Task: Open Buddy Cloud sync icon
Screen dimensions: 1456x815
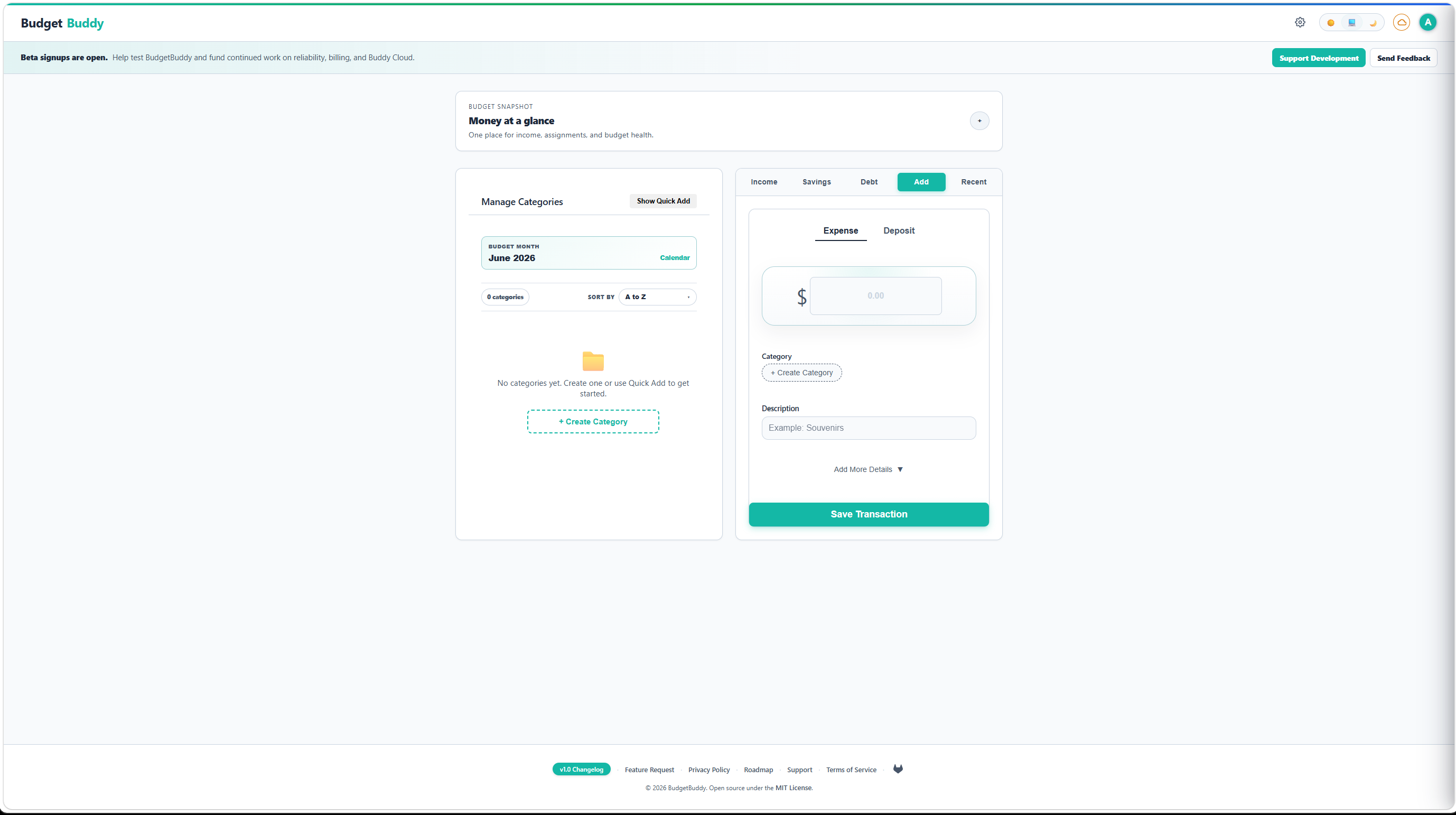Action: 1402,23
